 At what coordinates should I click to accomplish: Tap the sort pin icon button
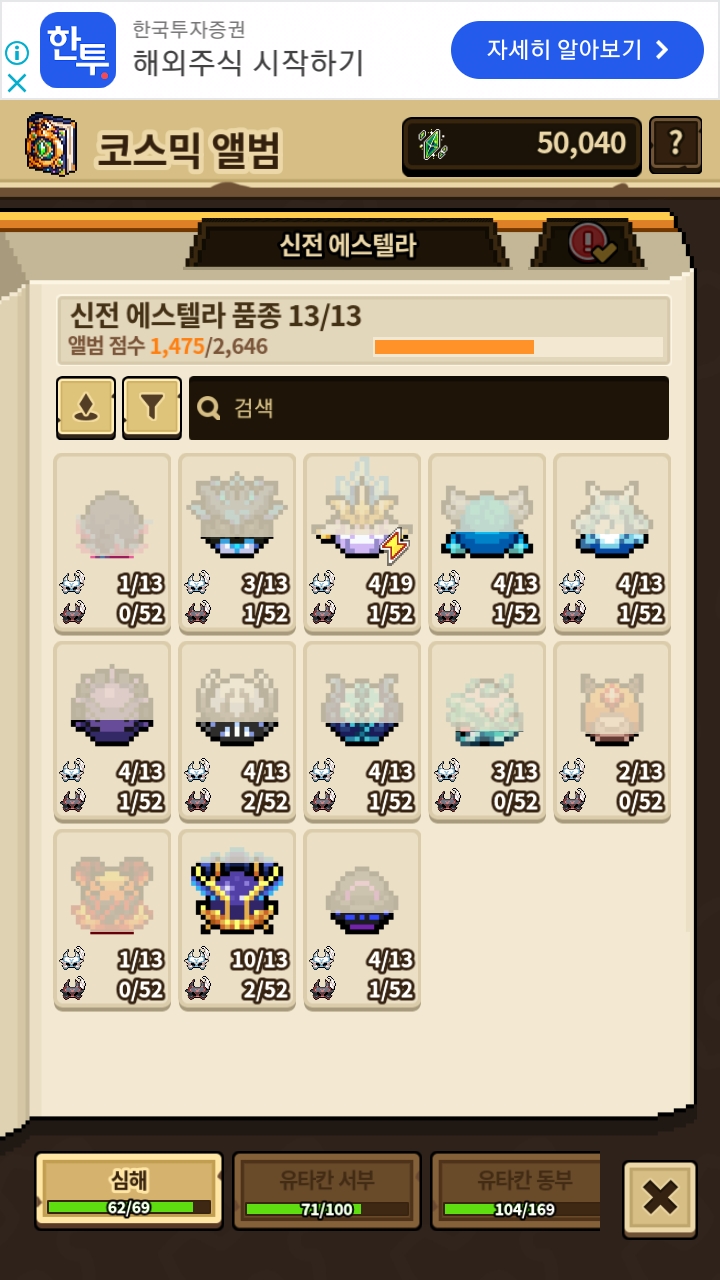point(86,407)
